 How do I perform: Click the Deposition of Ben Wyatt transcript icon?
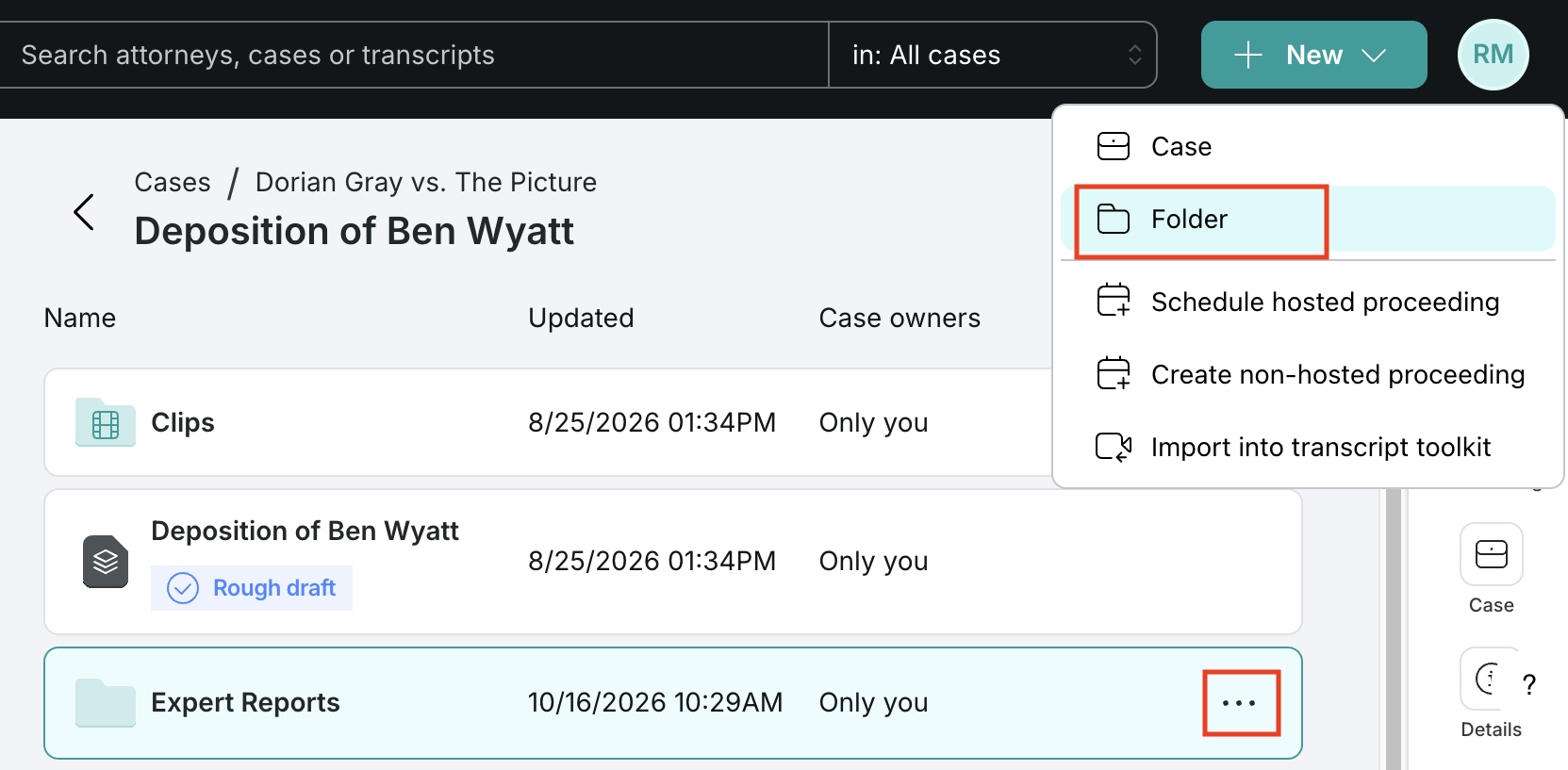point(106,562)
